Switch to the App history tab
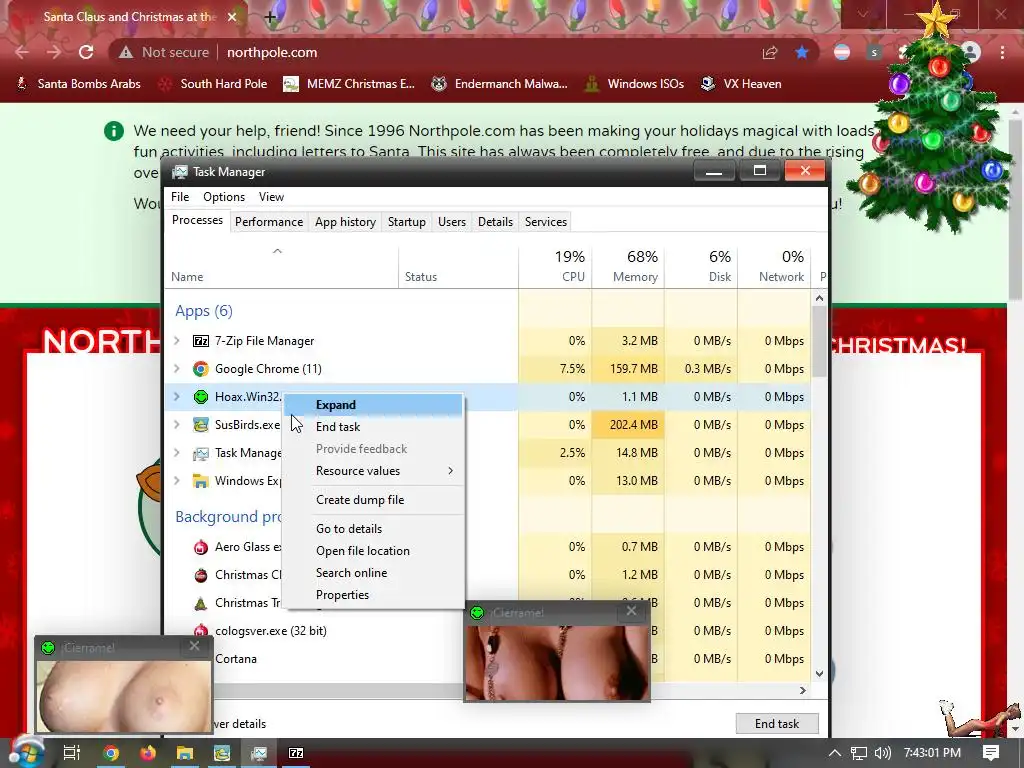Viewport: 1024px width, 768px height. (x=345, y=222)
